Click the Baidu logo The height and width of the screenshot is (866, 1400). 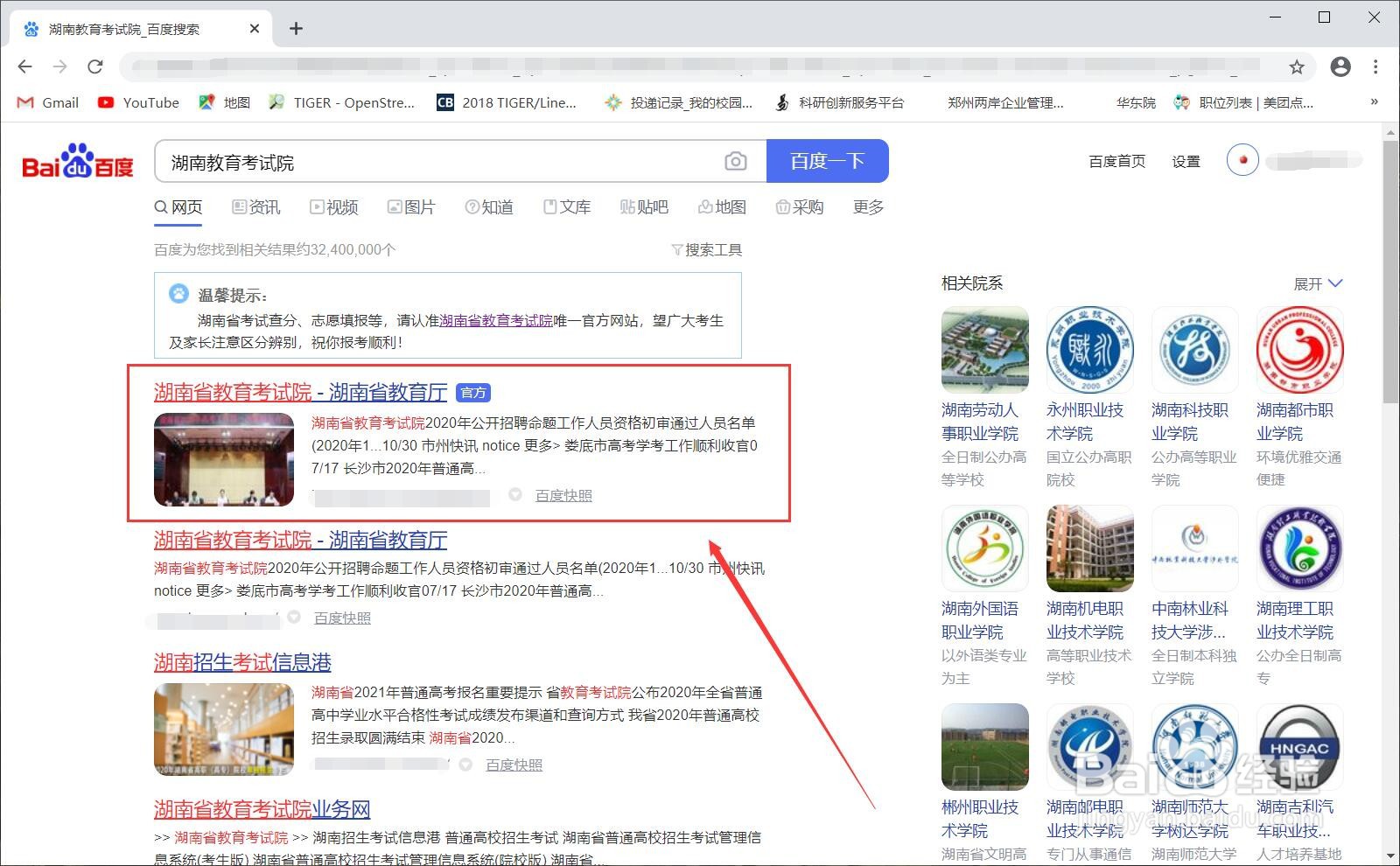[77, 161]
